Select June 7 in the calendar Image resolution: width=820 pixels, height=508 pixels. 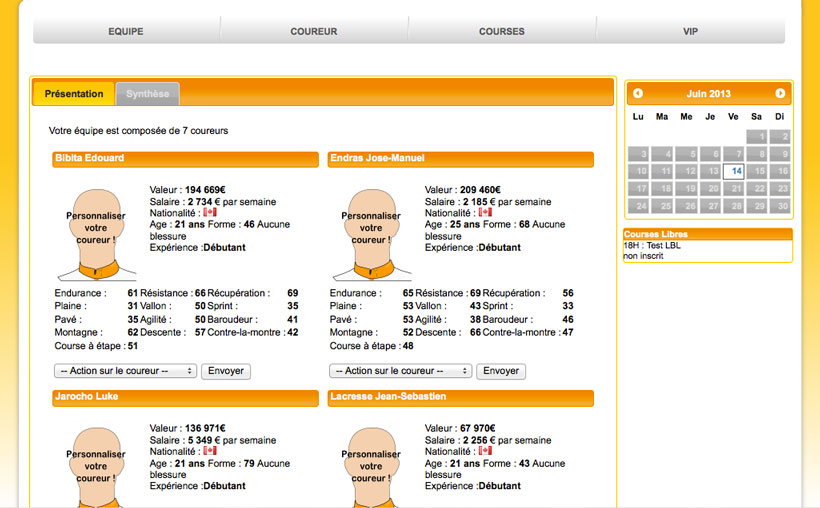point(733,154)
